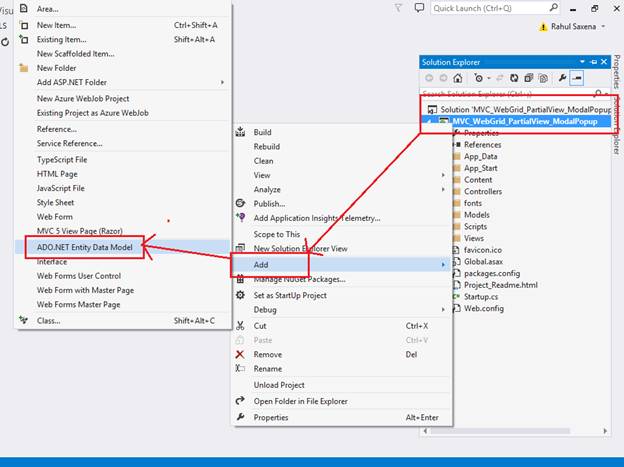
Task: Click the Open Folder arrow icon
Action: point(240,401)
